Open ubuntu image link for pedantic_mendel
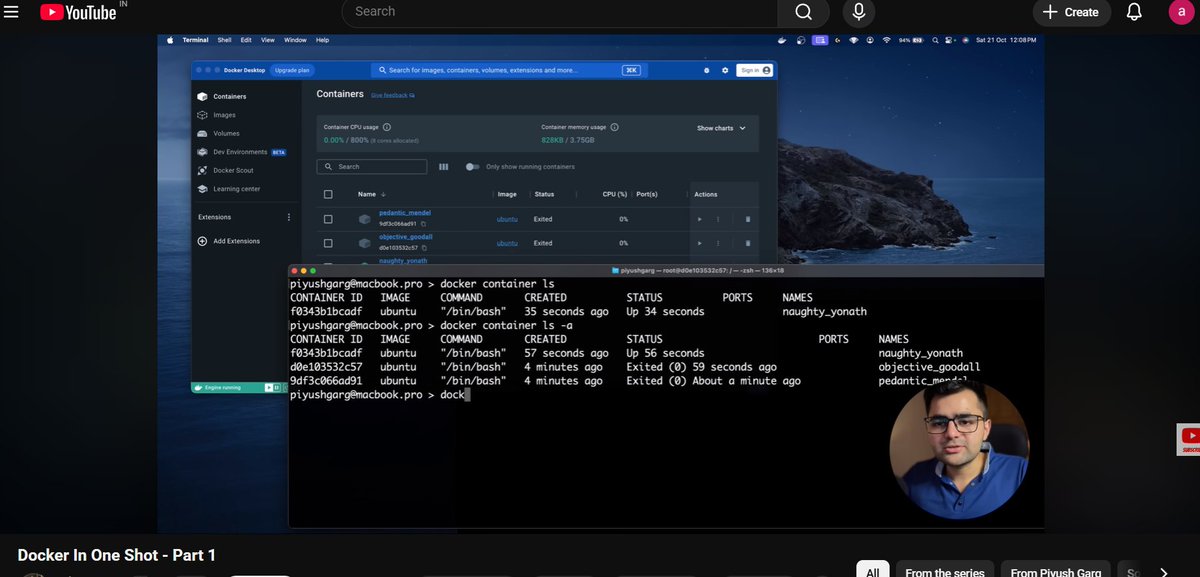The image size is (1200, 577). click(507, 219)
